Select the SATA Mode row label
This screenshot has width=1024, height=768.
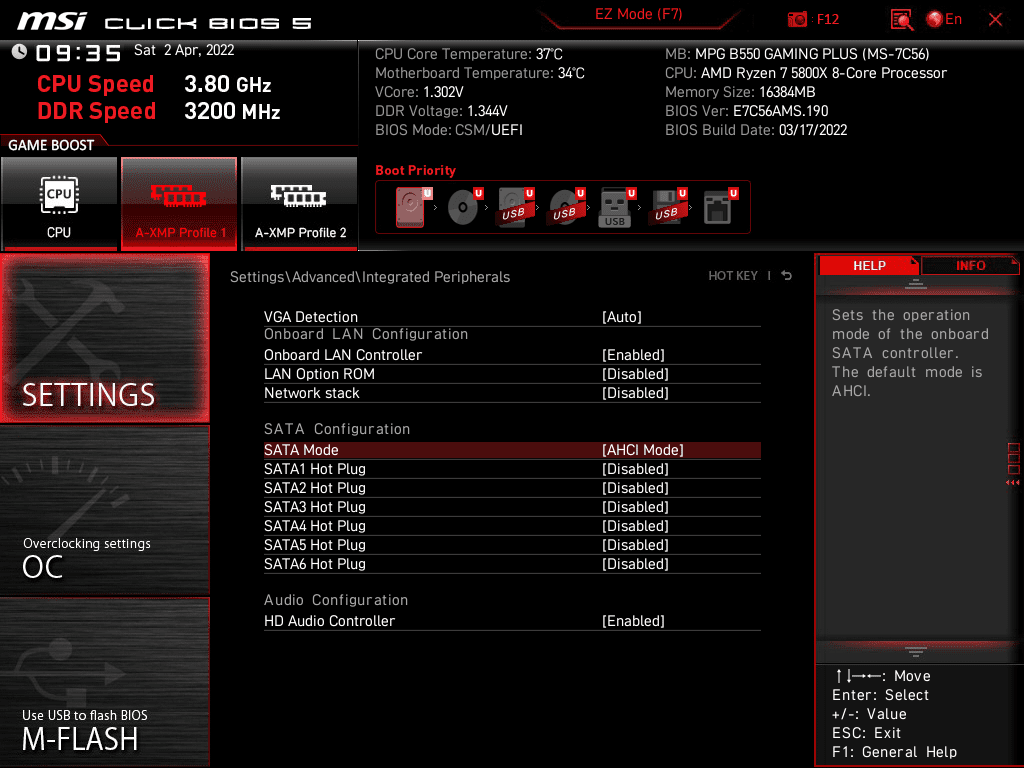301,450
